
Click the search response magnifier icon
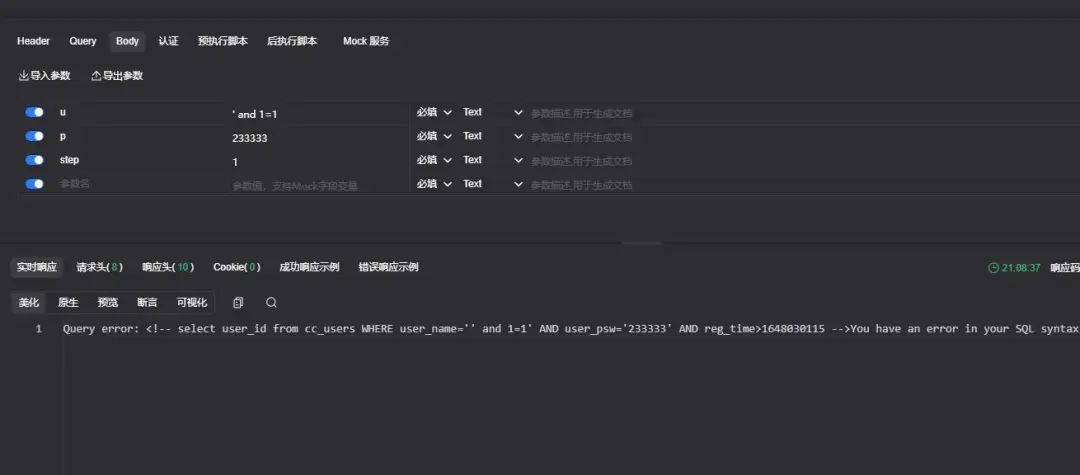(271, 302)
